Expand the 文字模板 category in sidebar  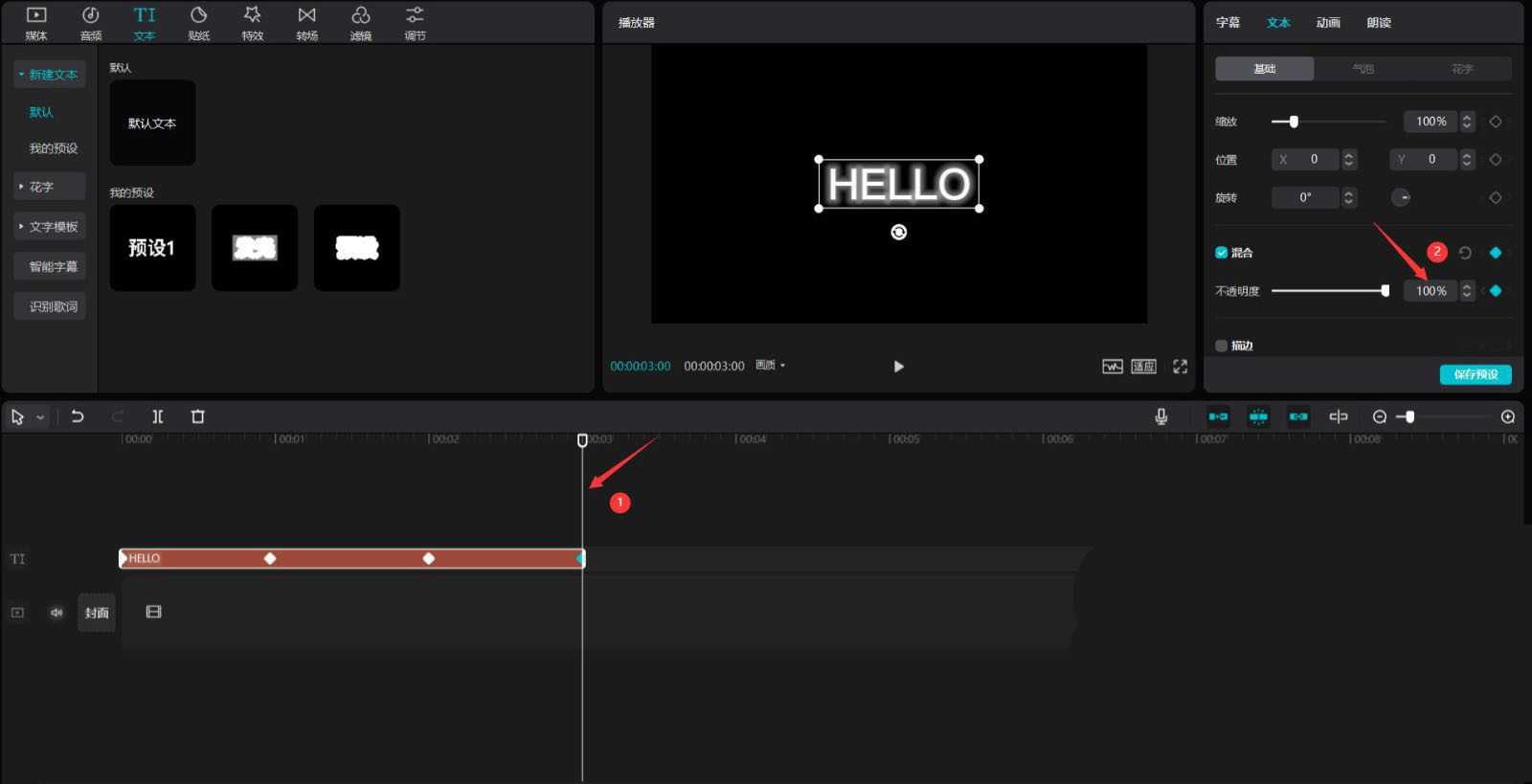(50, 227)
